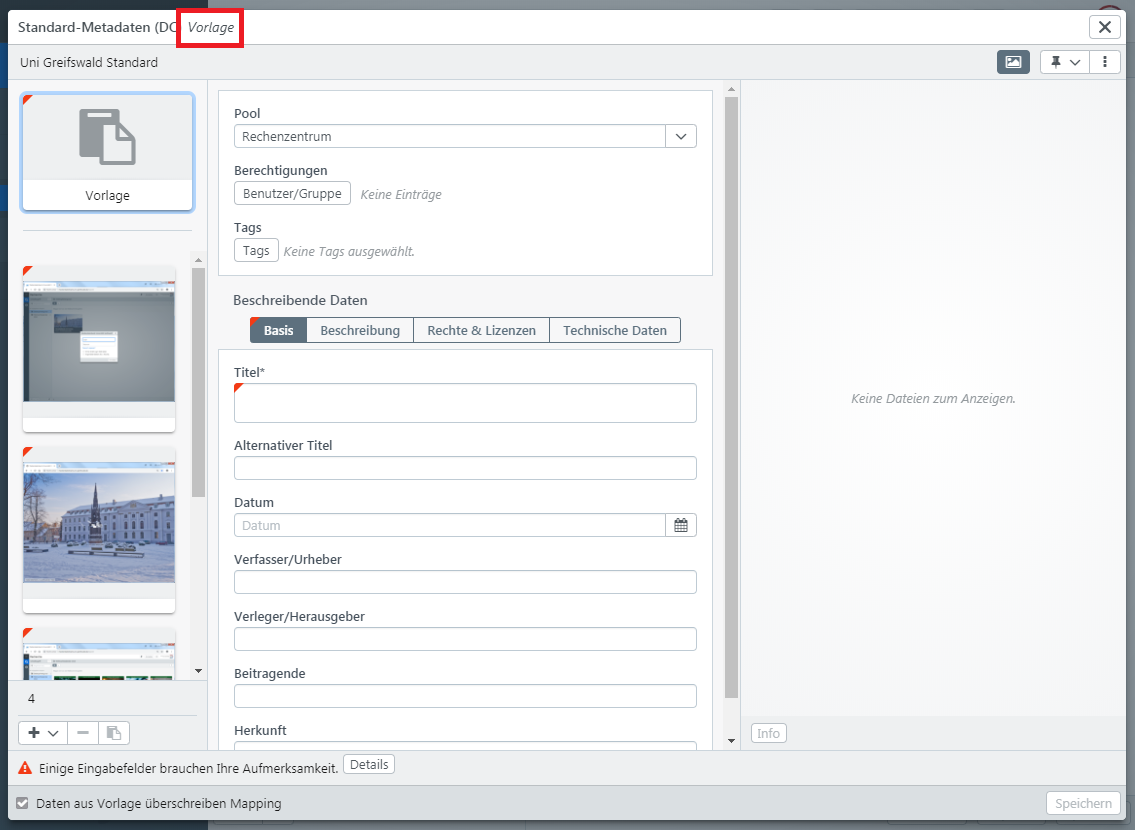Open the three-dot more options menu
The image size is (1135, 830).
tap(1104, 62)
